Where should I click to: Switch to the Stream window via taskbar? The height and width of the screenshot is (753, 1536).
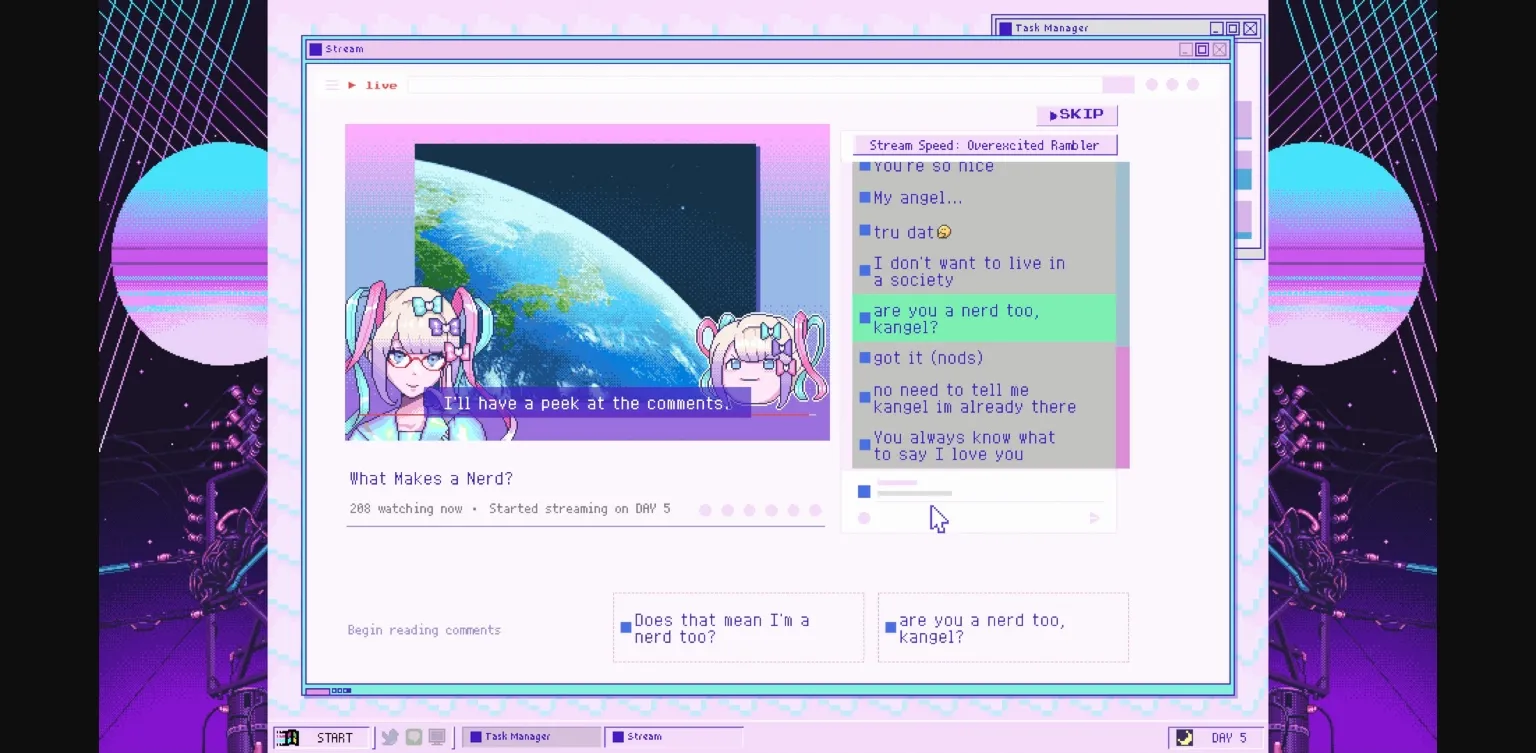672,737
